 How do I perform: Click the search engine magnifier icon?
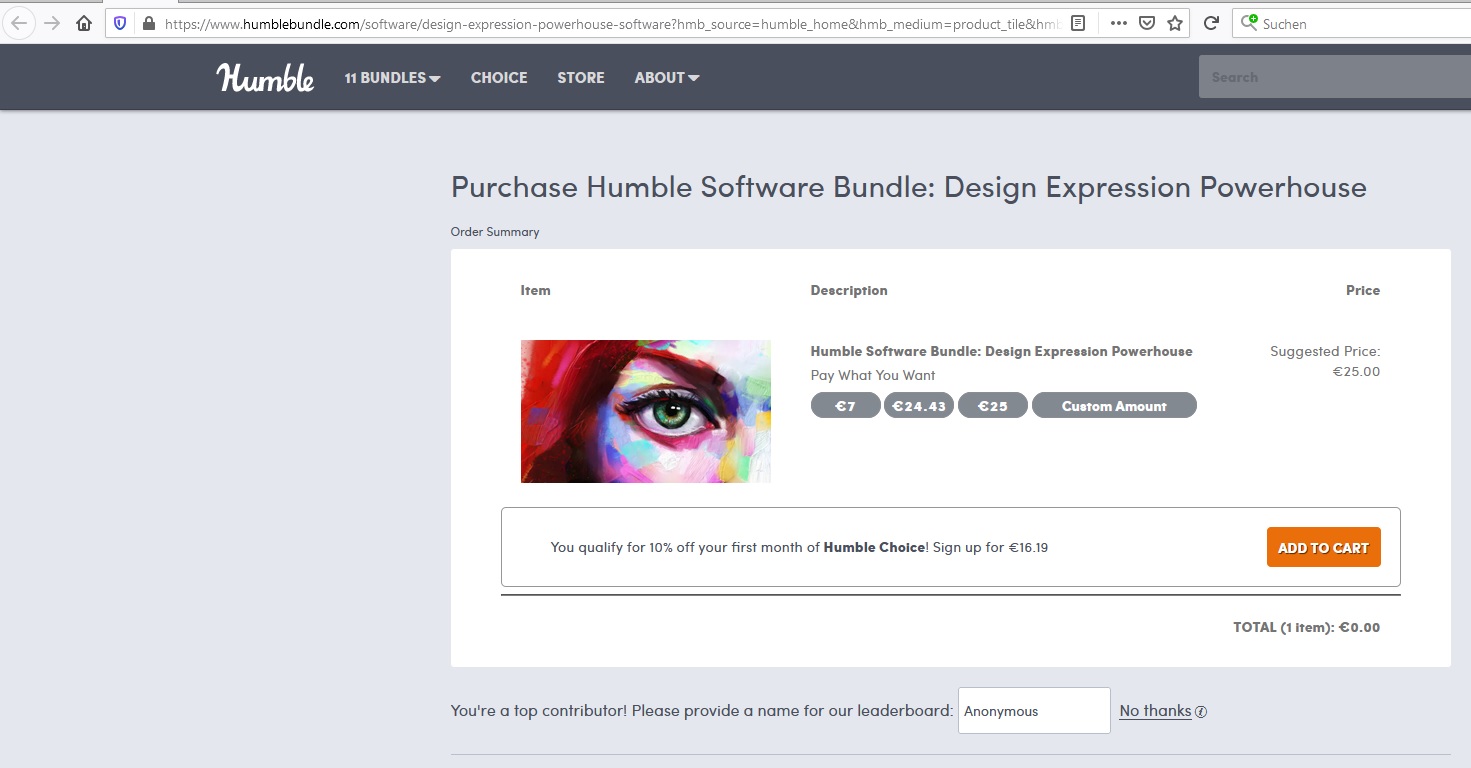click(1250, 23)
